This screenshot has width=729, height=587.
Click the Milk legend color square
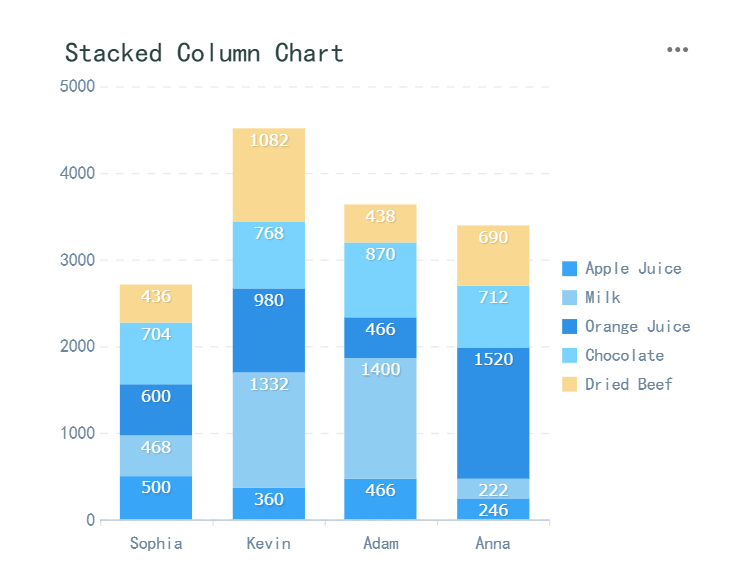570,297
